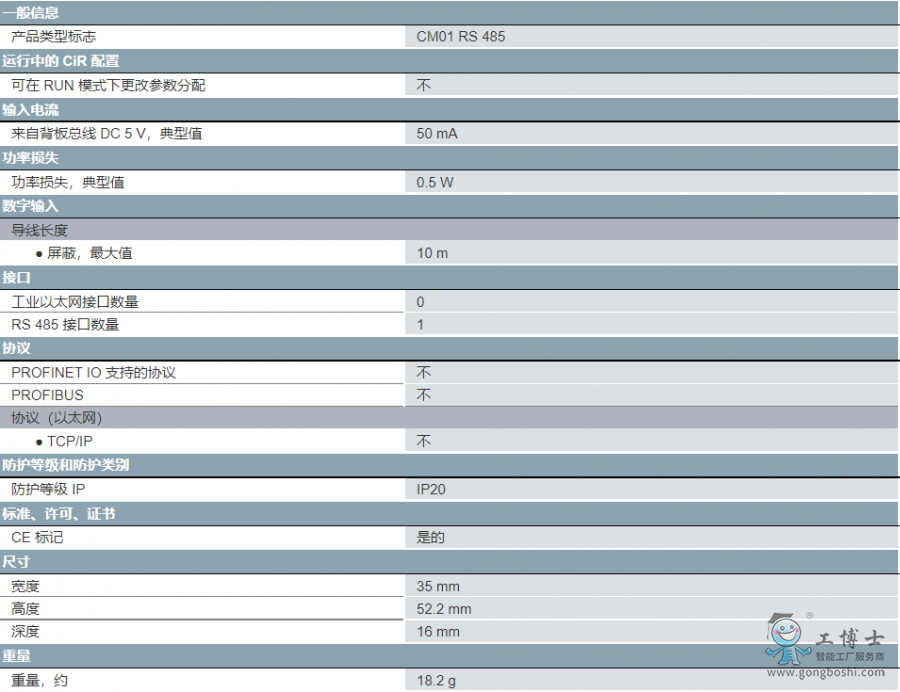
Task: Select '来自背板总线 DC 5 V，典型值' label
Action: [x=107, y=134]
